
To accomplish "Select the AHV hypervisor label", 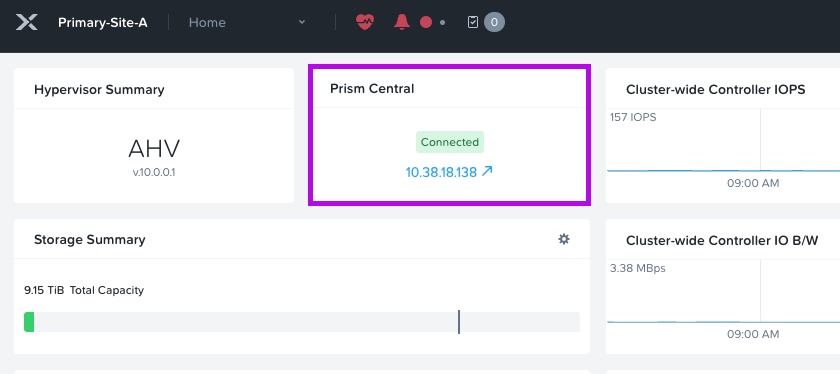I will click(154, 149).
